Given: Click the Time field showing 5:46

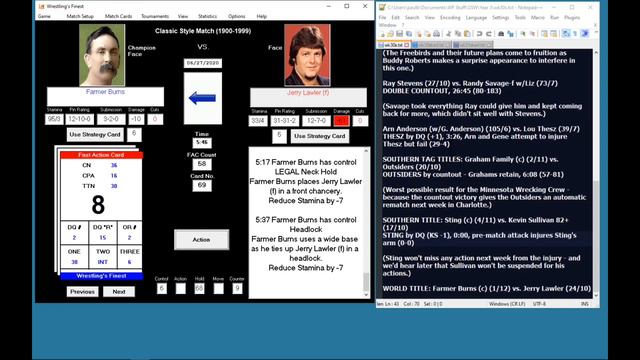Looking at the screenshot, I should coord(202,142).
